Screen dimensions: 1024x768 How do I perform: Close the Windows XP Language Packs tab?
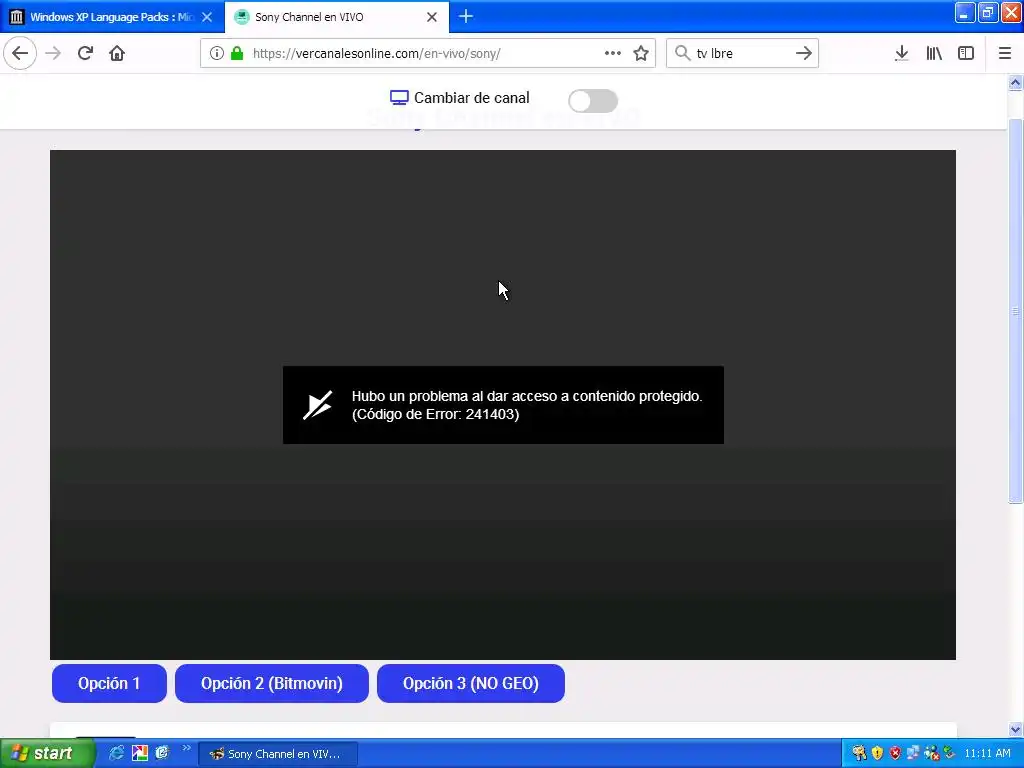point(207,17)
